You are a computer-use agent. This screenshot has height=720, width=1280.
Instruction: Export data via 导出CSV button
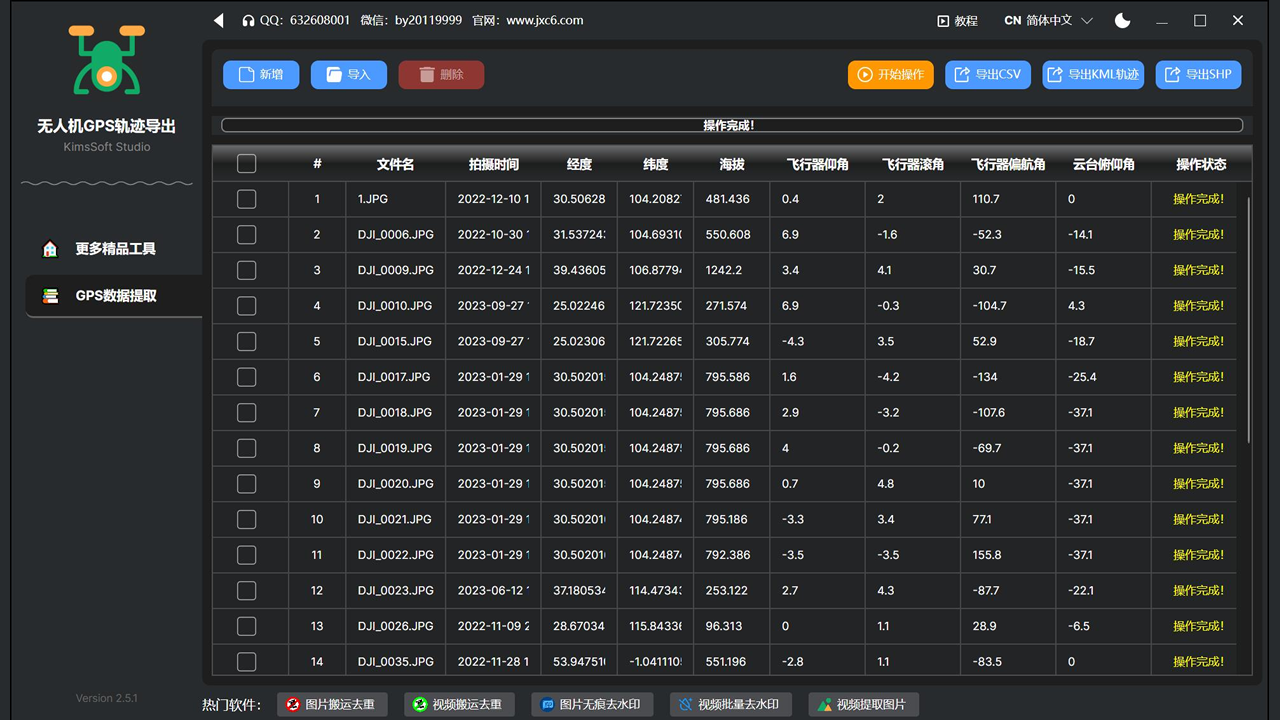point(988,75)
